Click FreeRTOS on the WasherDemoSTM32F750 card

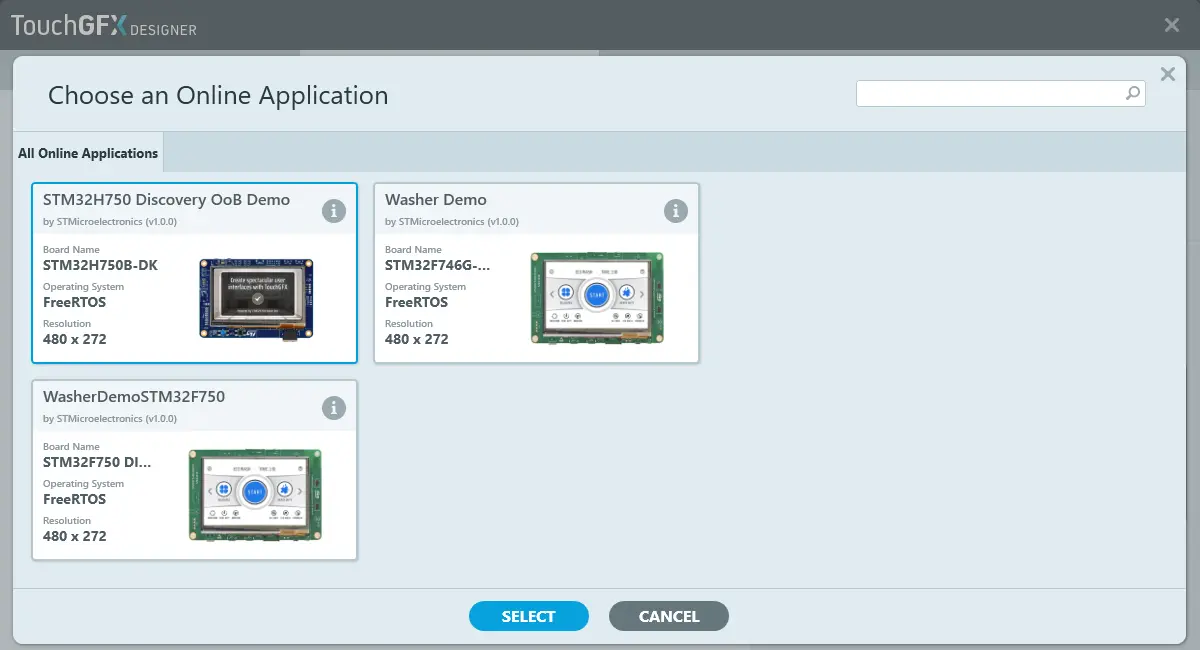tap(74, 500)
